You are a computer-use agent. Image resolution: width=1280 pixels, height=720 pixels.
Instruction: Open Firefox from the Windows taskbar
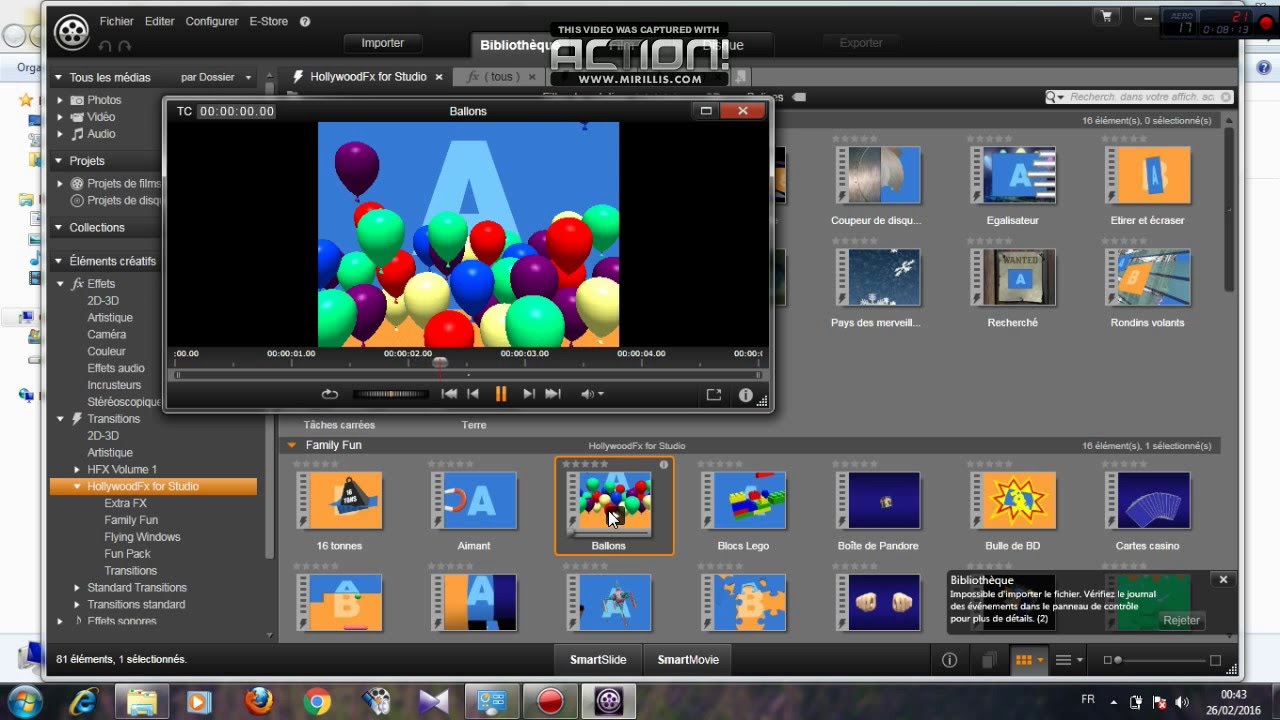[258, 700]
